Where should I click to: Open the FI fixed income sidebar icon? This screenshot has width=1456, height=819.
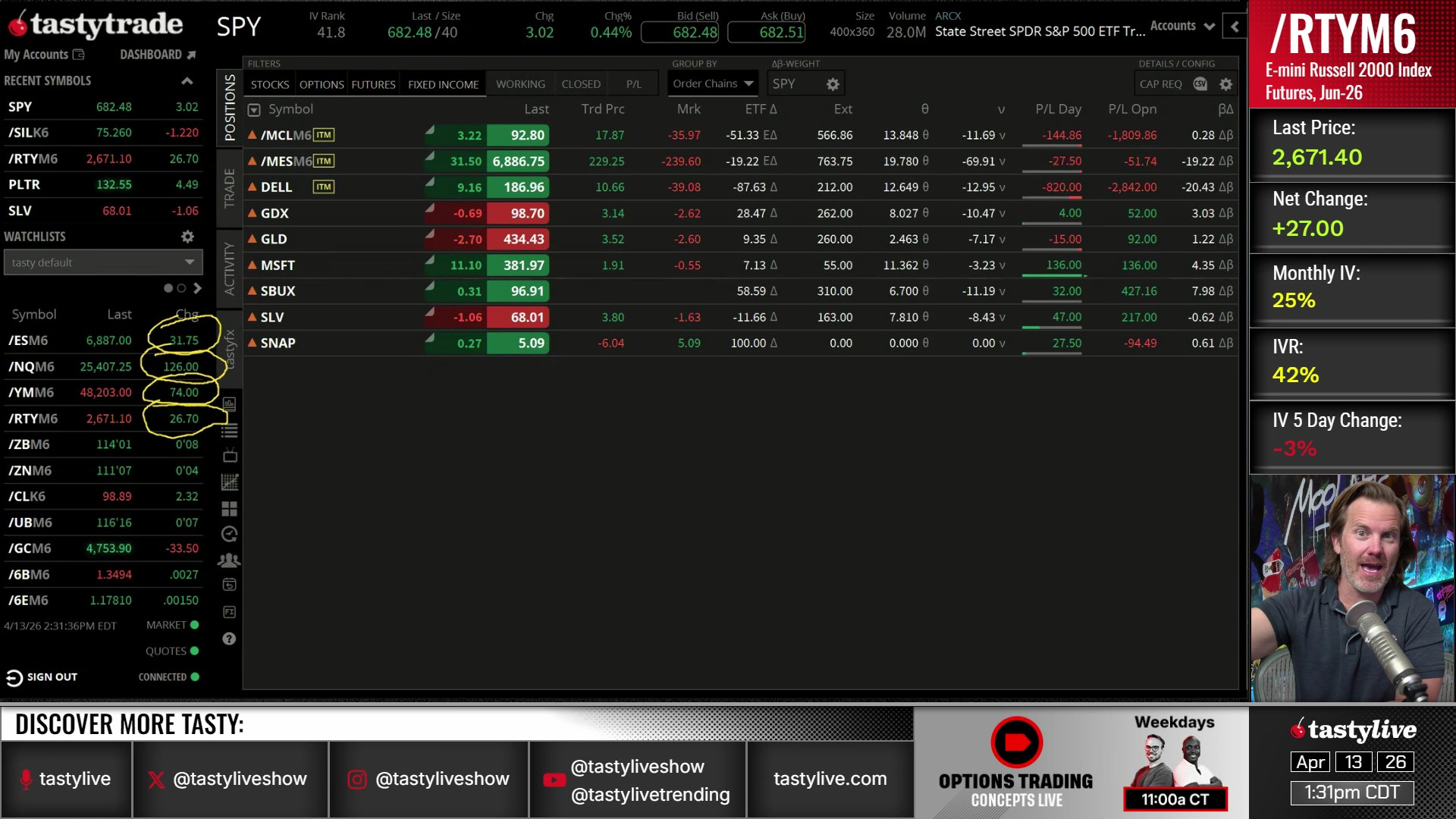[229, 612]
